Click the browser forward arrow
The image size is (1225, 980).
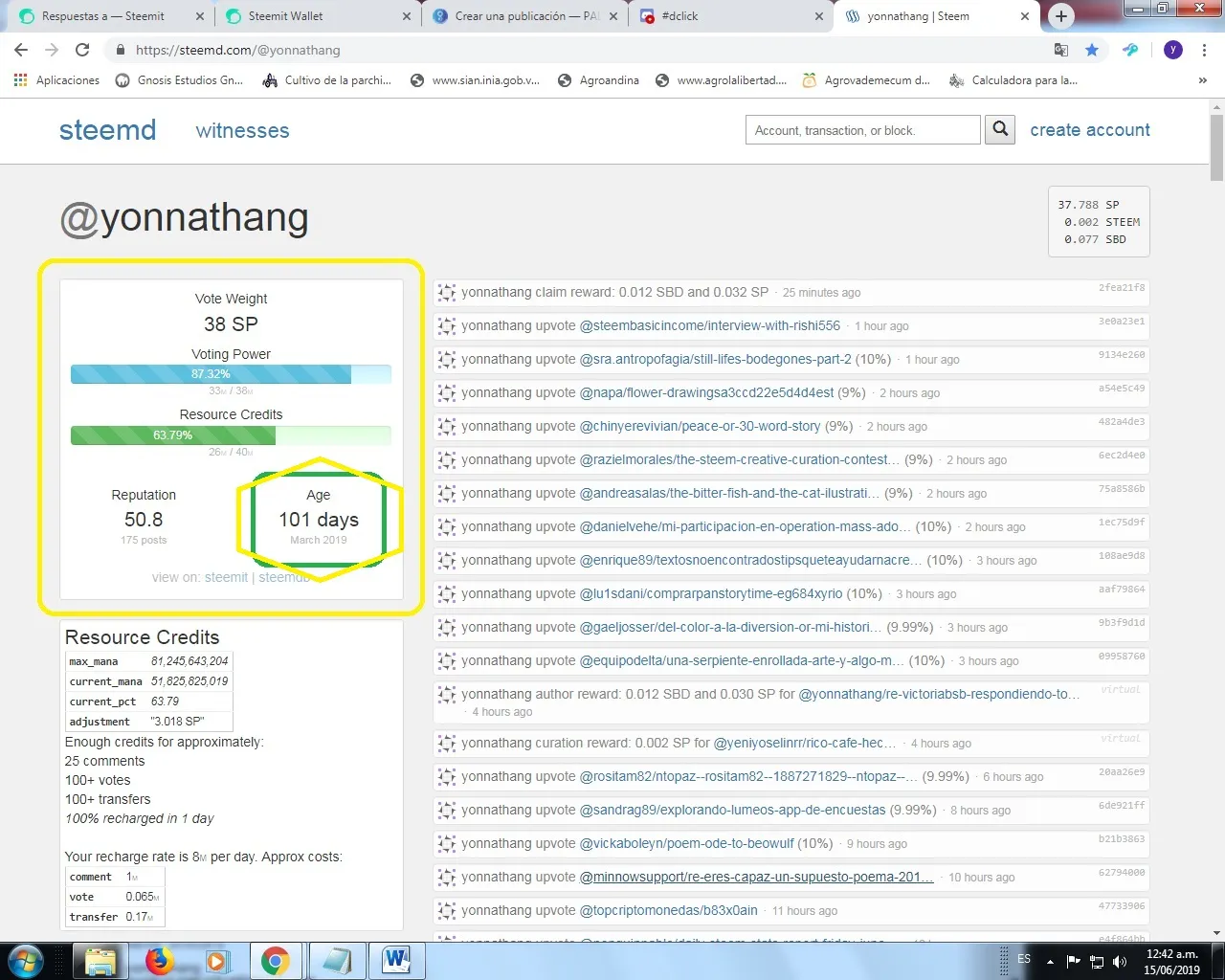tap(52, 50)
